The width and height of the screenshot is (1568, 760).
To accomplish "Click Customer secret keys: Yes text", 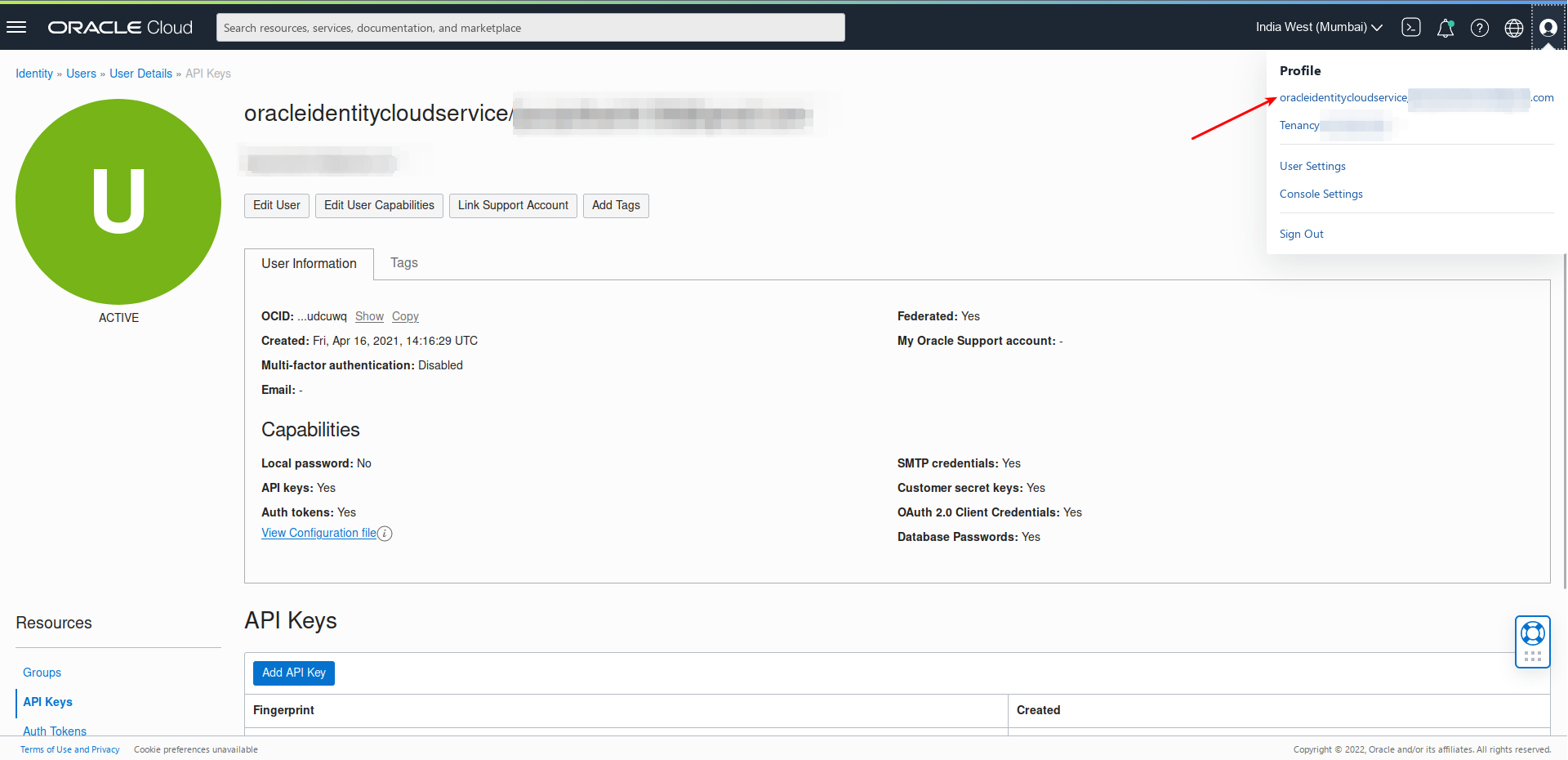I will pyautogui.click(x=971, y=489).
